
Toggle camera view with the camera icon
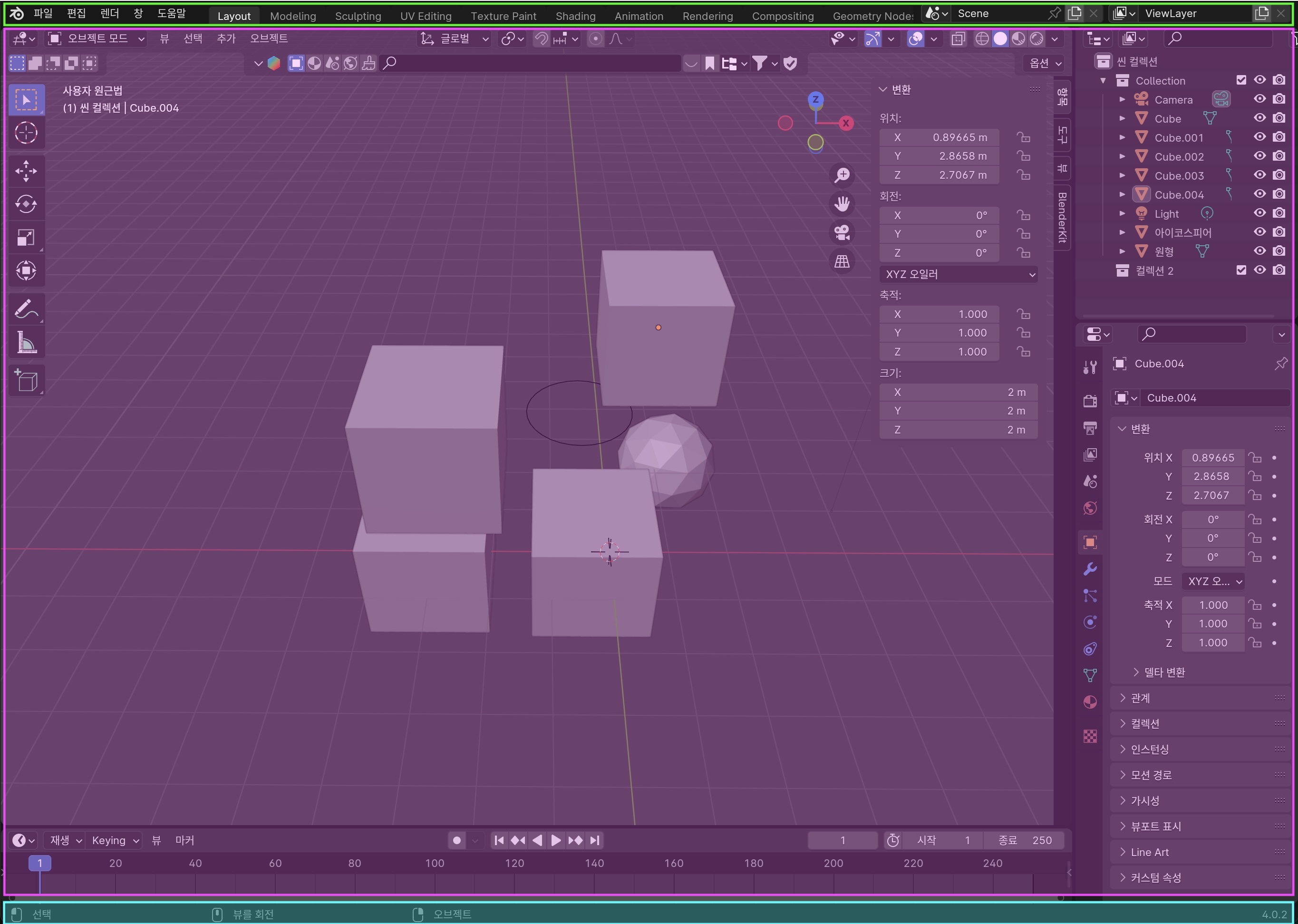pos(842,233)
